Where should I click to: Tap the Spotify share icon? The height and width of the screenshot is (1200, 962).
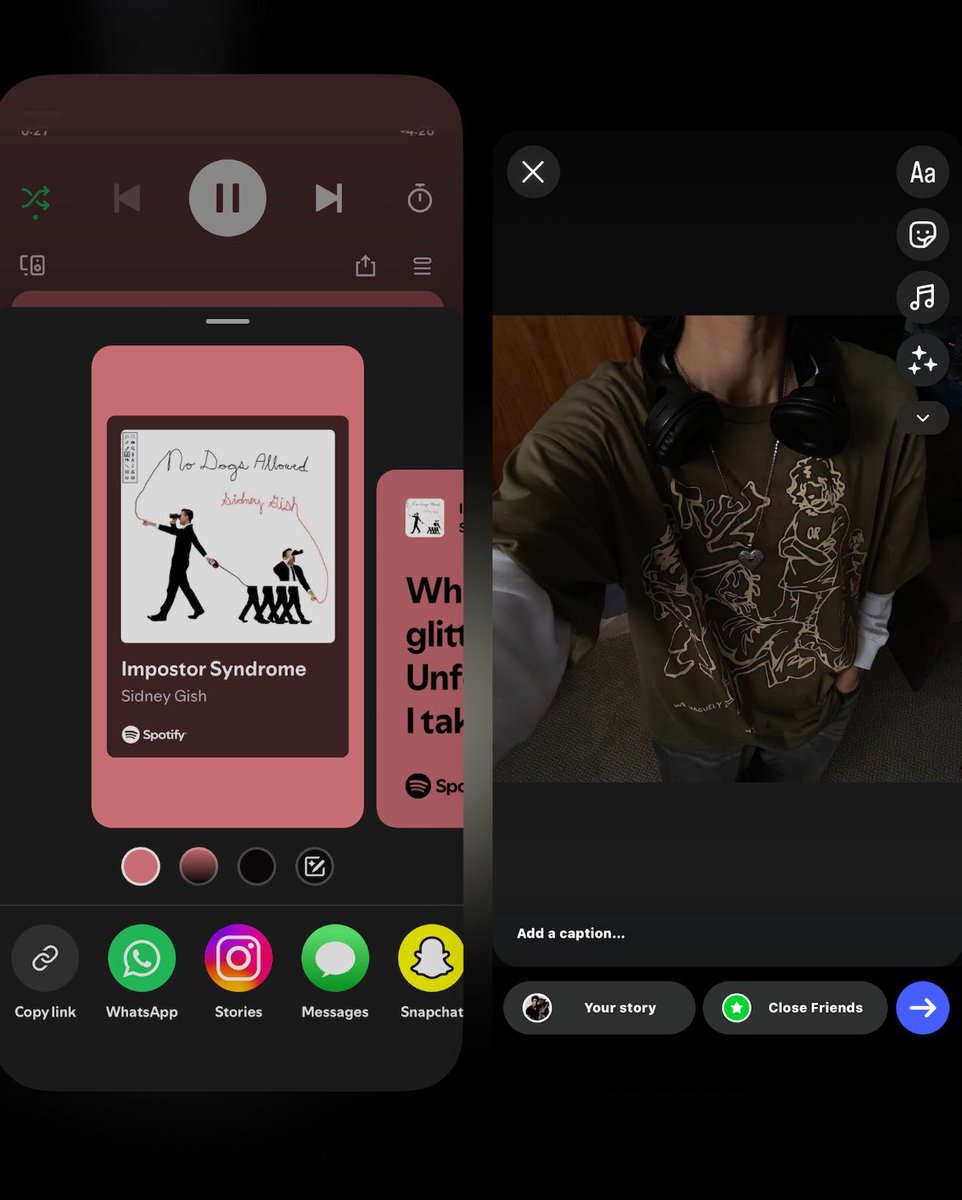tap(366, 265)
